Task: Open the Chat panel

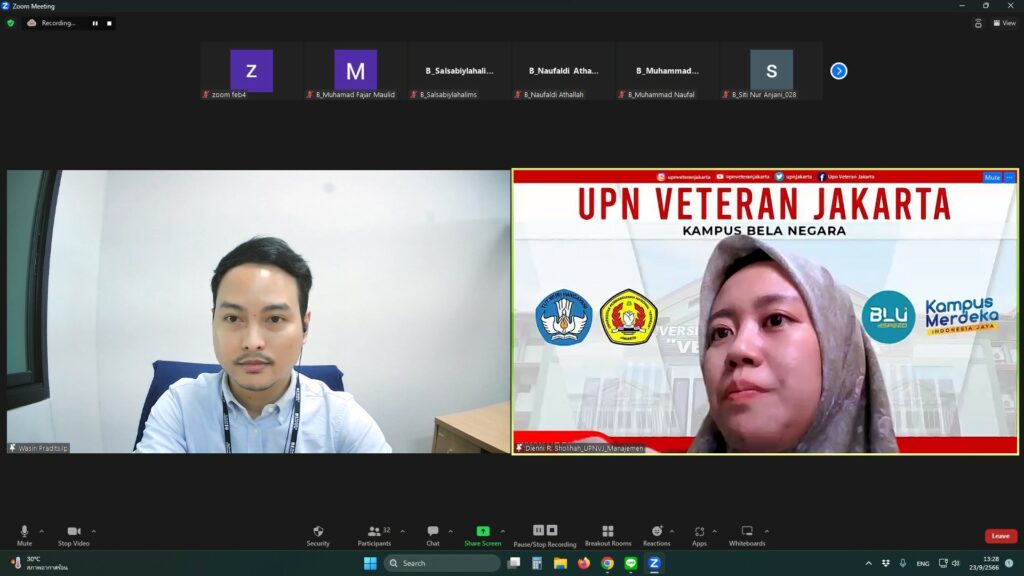Action: click(x=433, y=536)
